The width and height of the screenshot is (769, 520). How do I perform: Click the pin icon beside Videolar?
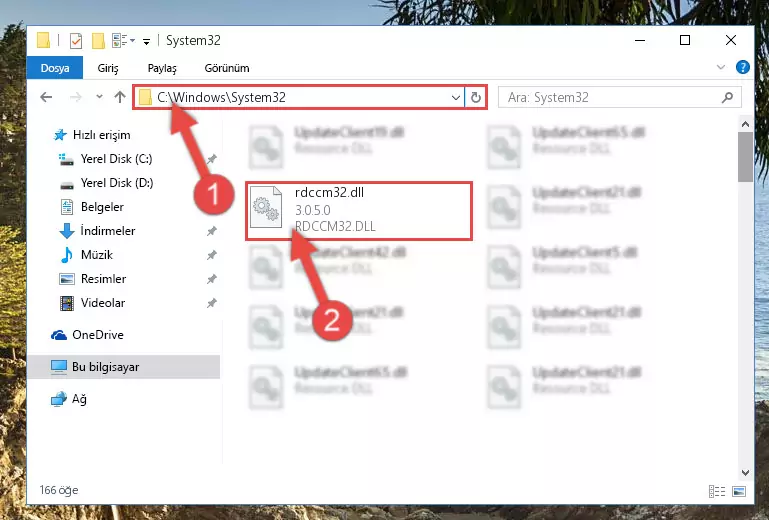211,303
